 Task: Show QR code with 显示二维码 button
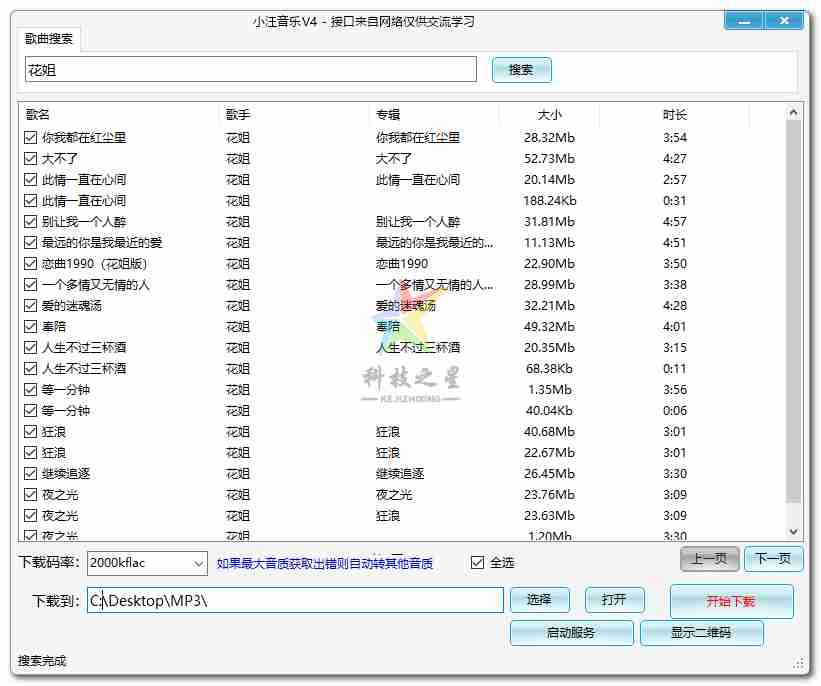(x=701, y=633)
